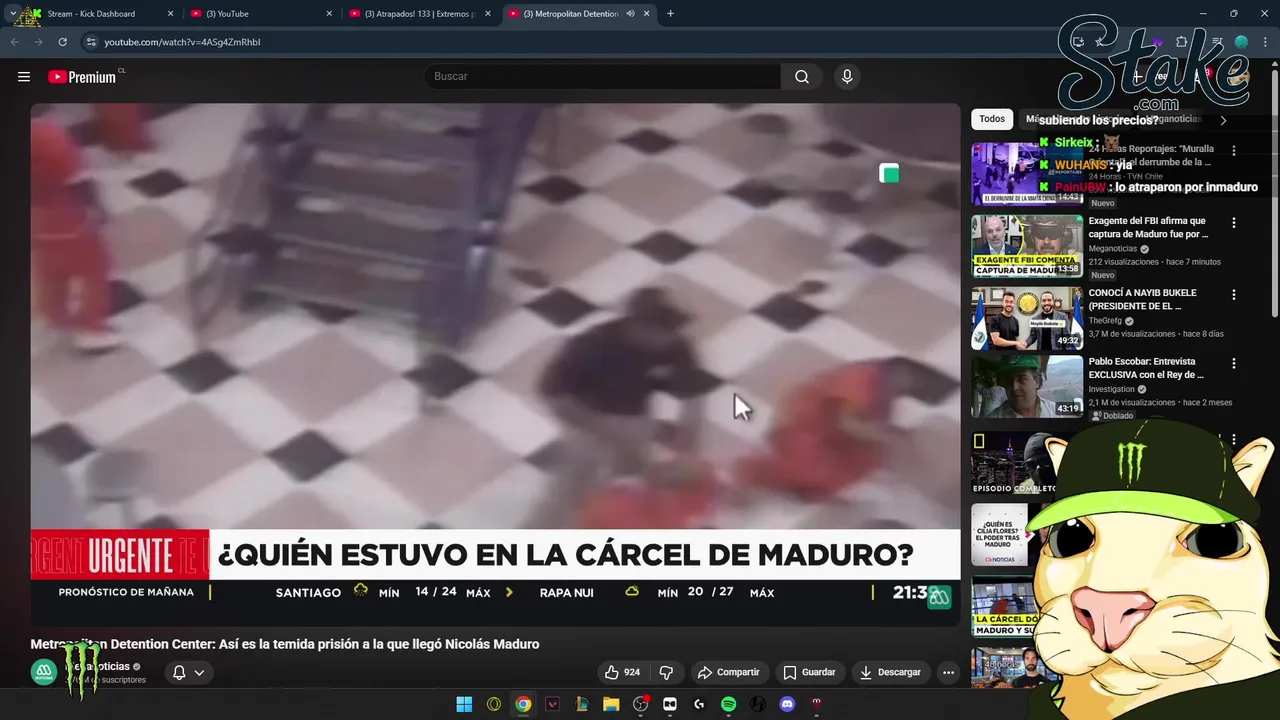The image size is (1280, 720).
Task: Select the Todos filter chip
Action: tap(992, 119)
